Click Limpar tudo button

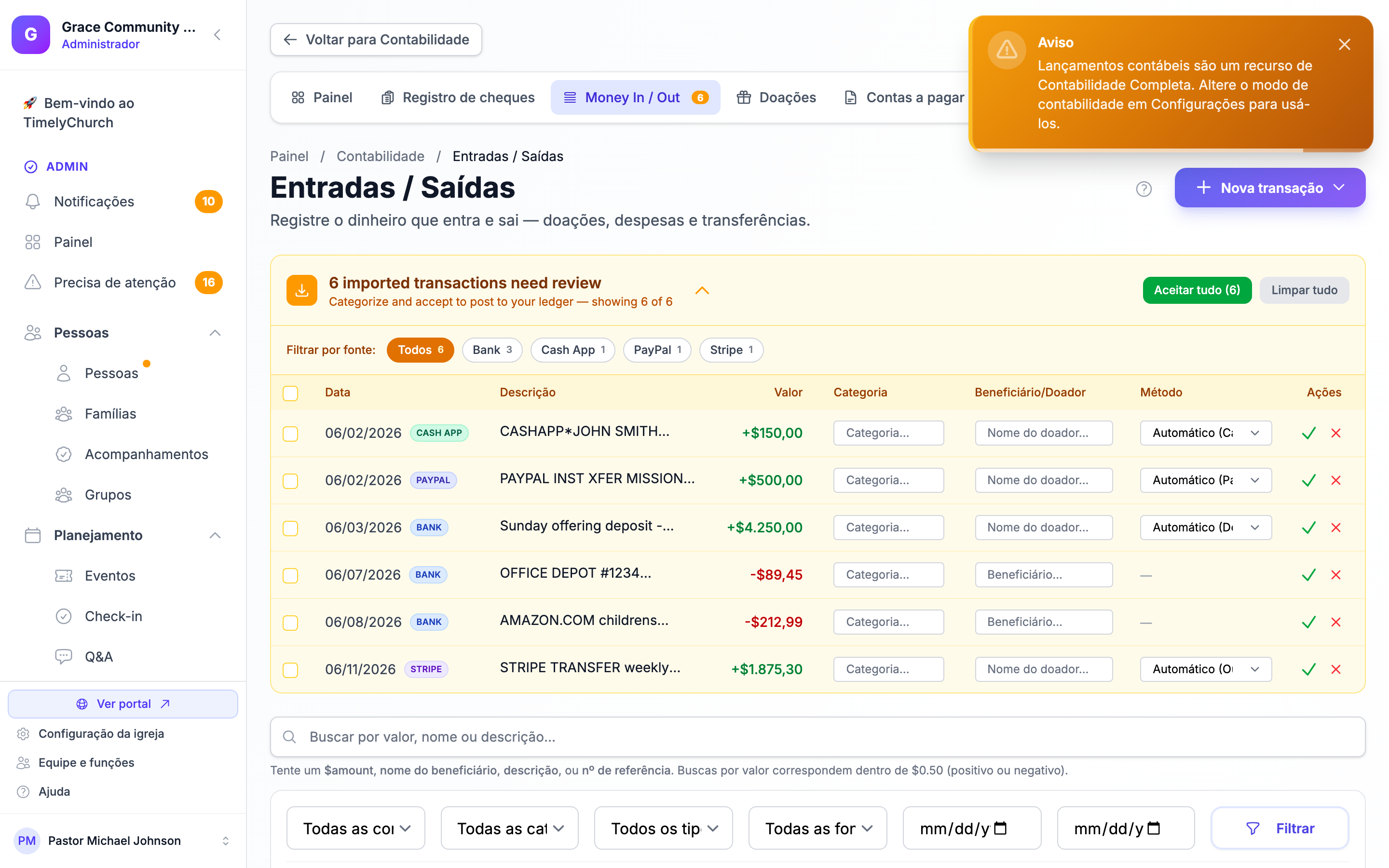(x=1304, y=290)
